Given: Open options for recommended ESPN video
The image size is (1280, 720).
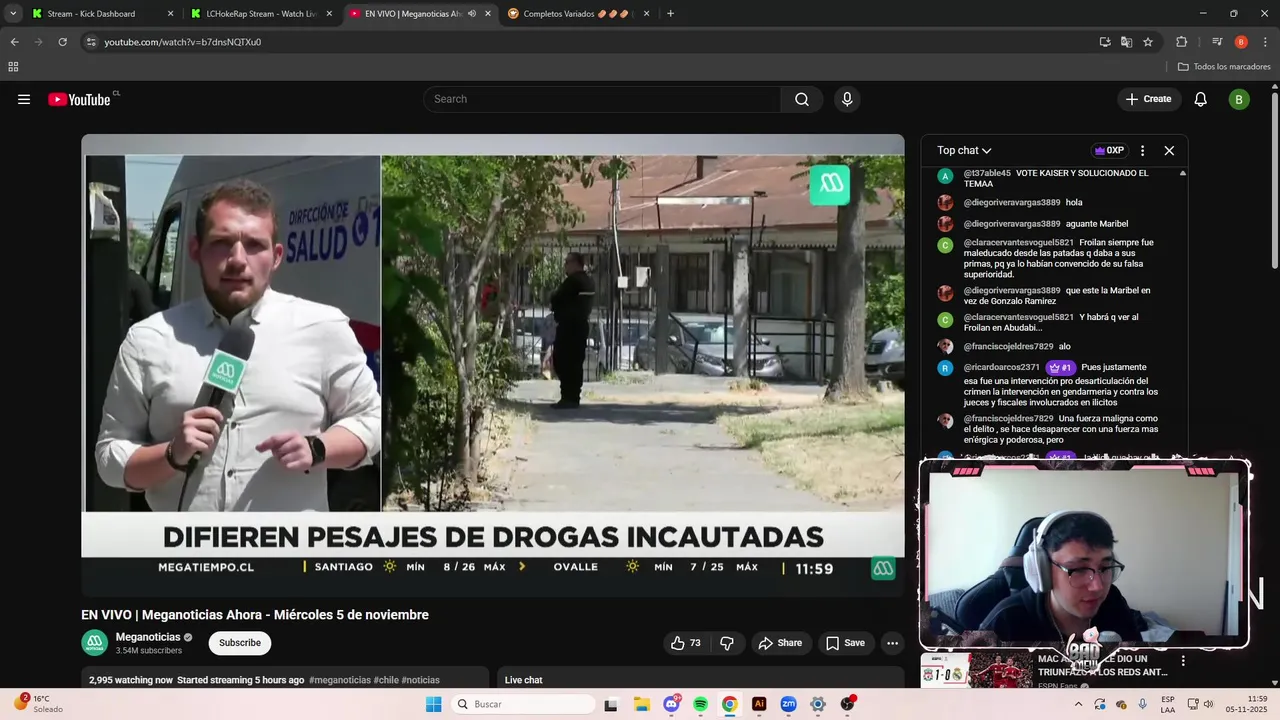Looking at the screenshot, I should coord(1183,661).
